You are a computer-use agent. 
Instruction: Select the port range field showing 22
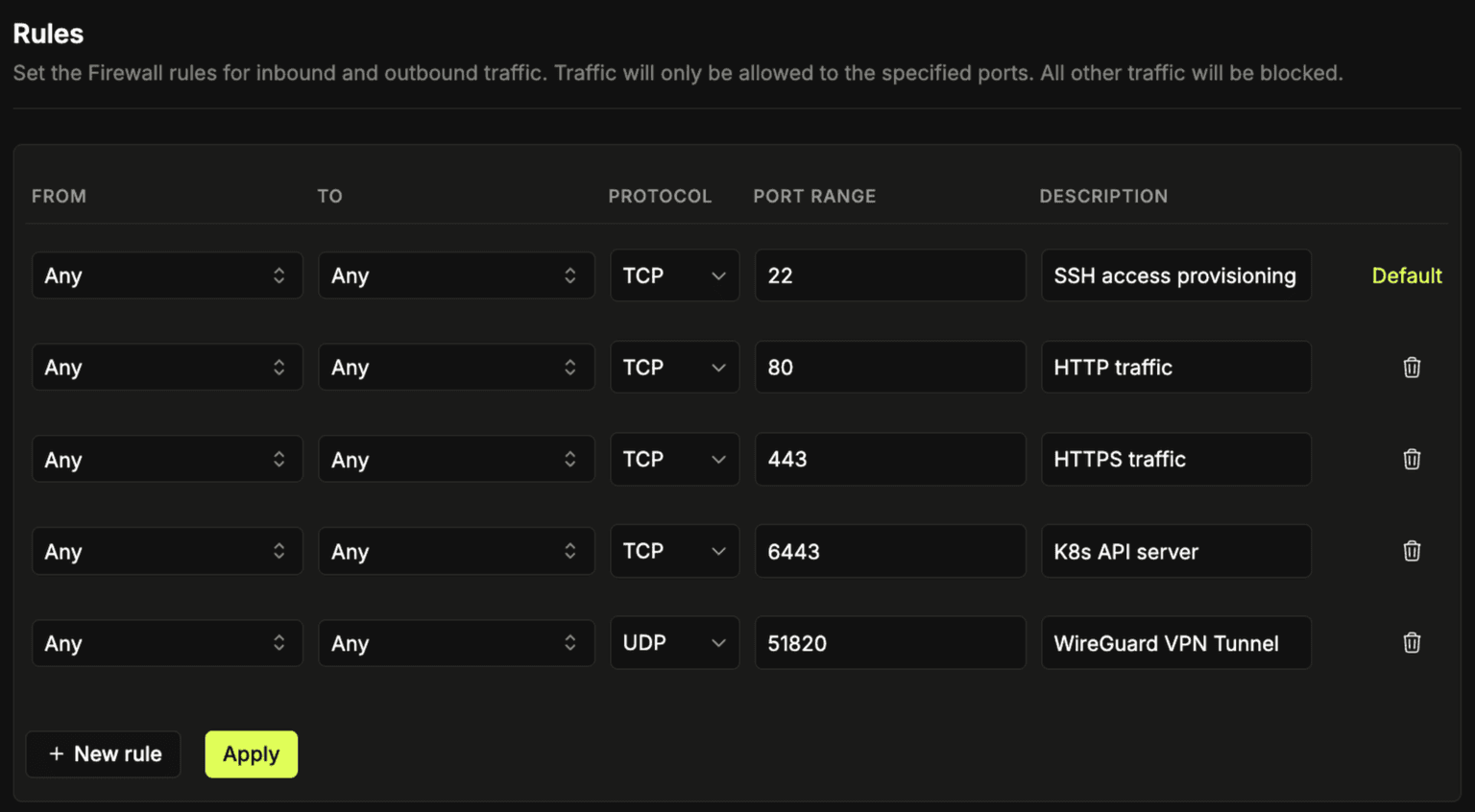tap(889, 275)
